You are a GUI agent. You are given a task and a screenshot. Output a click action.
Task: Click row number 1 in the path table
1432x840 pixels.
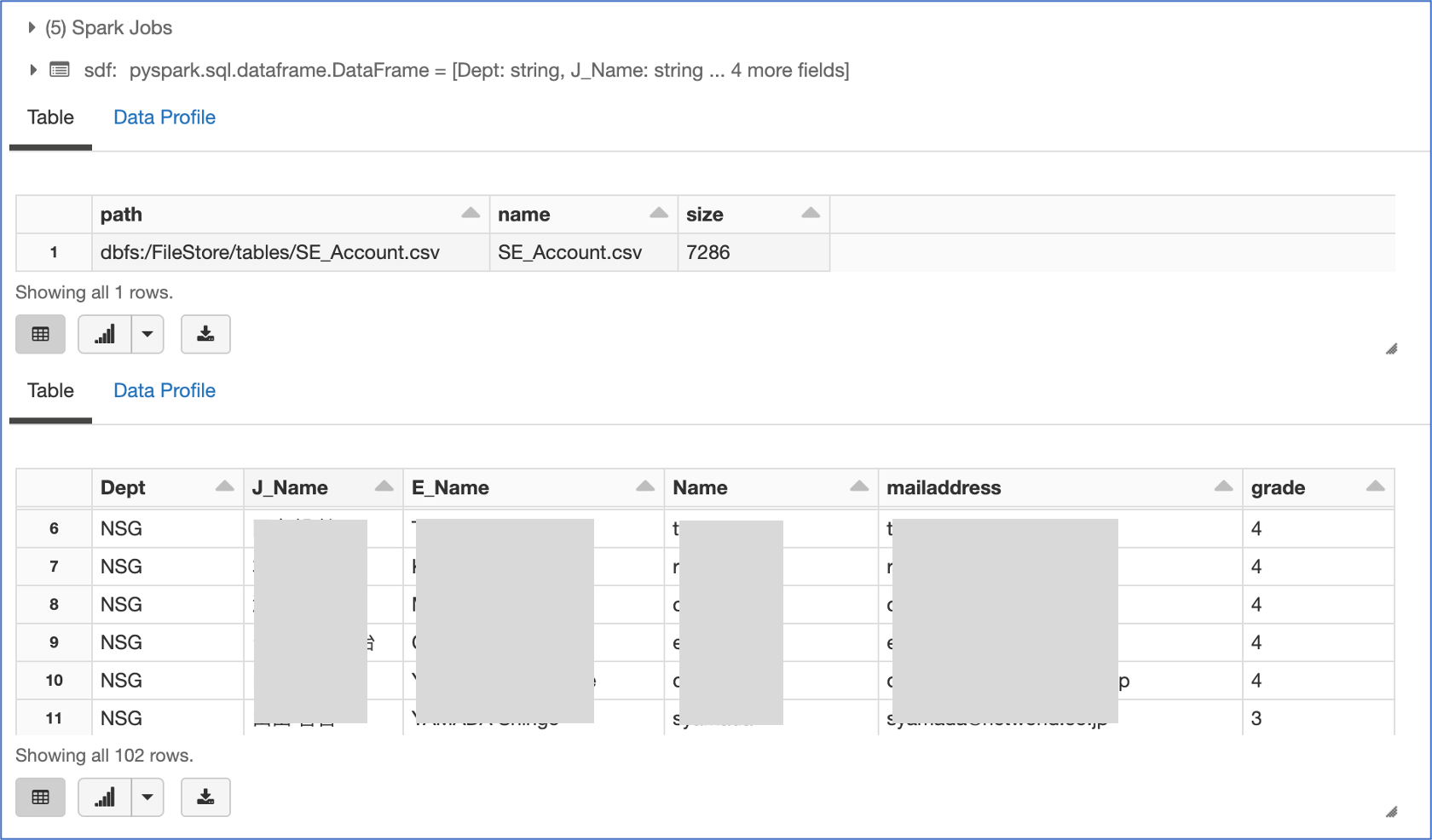54,252
